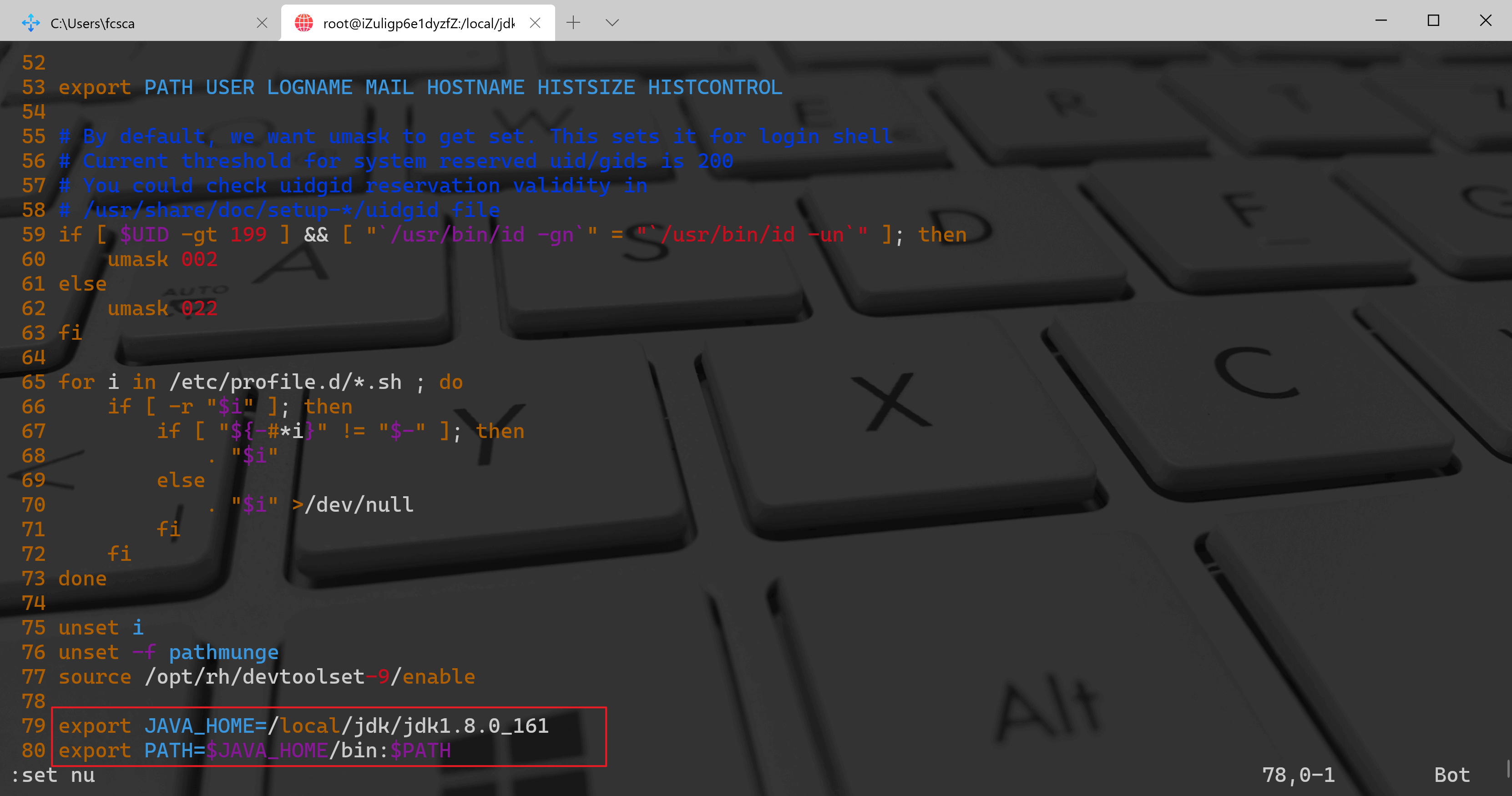Screen dimensions: 1512x796
Task: Maximize the terminal window
Action: (x=1433, y=20)
